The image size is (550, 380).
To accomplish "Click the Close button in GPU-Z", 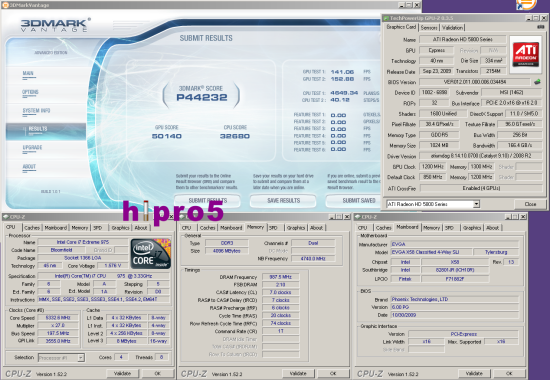I will [x=530, y=204].
